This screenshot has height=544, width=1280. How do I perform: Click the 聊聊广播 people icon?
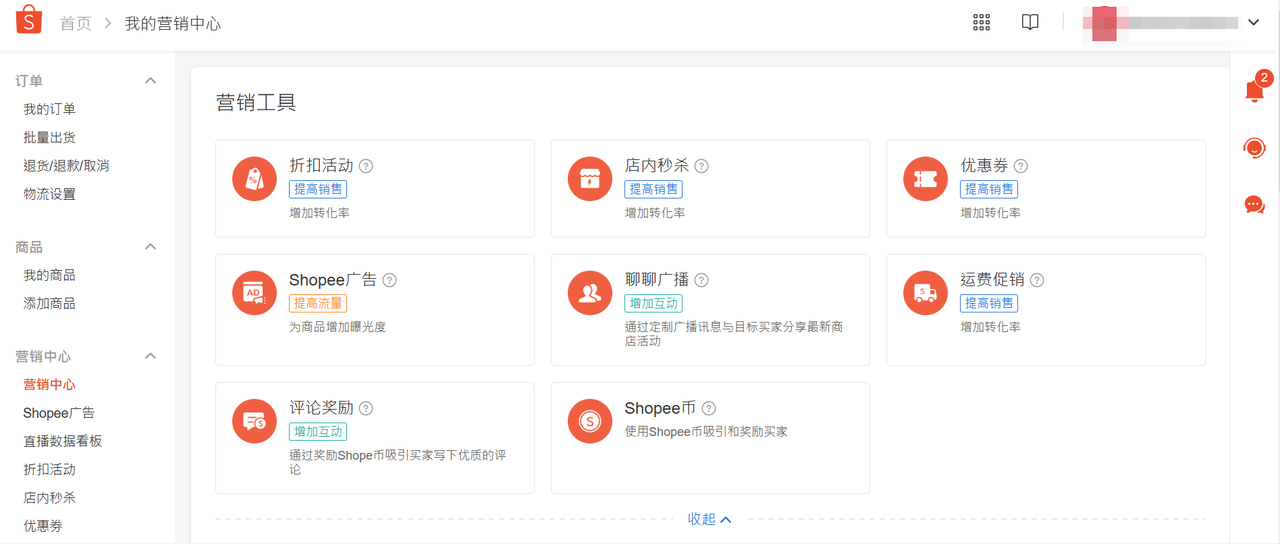(590, 293)
